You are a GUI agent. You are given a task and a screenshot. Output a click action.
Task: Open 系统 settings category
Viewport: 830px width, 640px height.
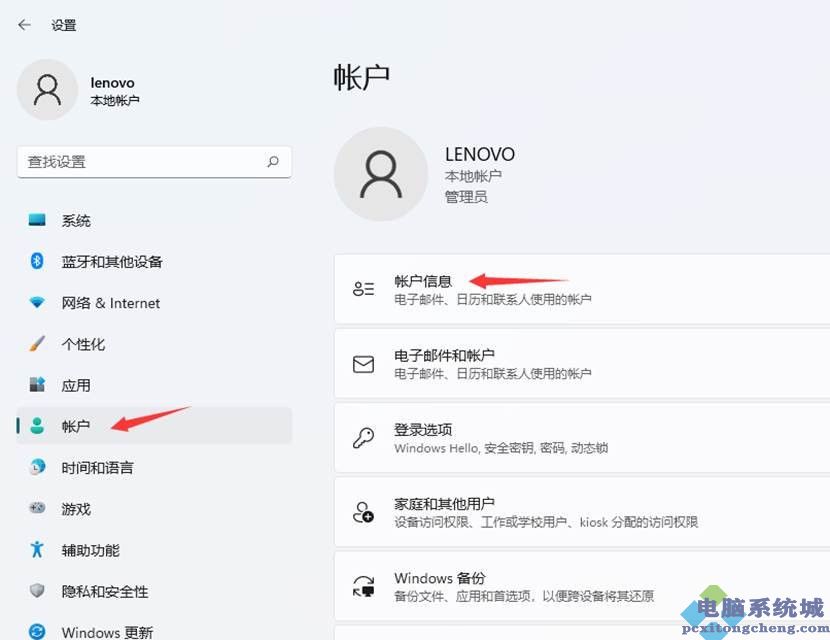pos(154,220)
